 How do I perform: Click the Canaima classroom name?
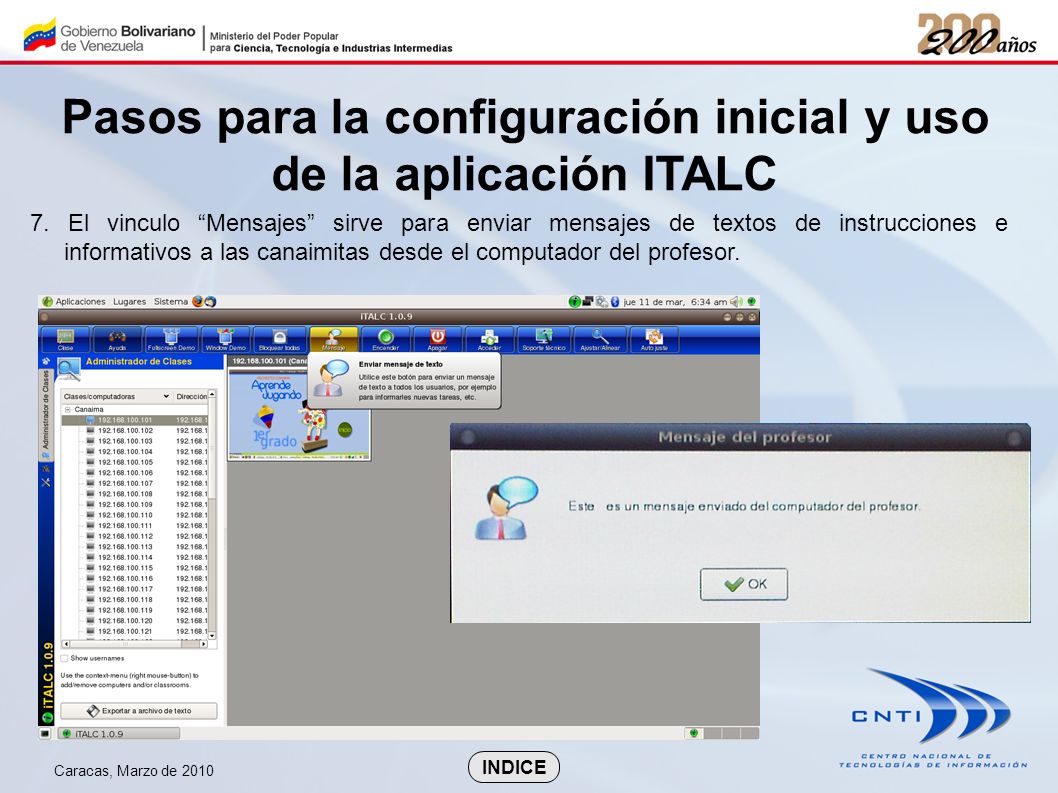(x=89, y=410)
